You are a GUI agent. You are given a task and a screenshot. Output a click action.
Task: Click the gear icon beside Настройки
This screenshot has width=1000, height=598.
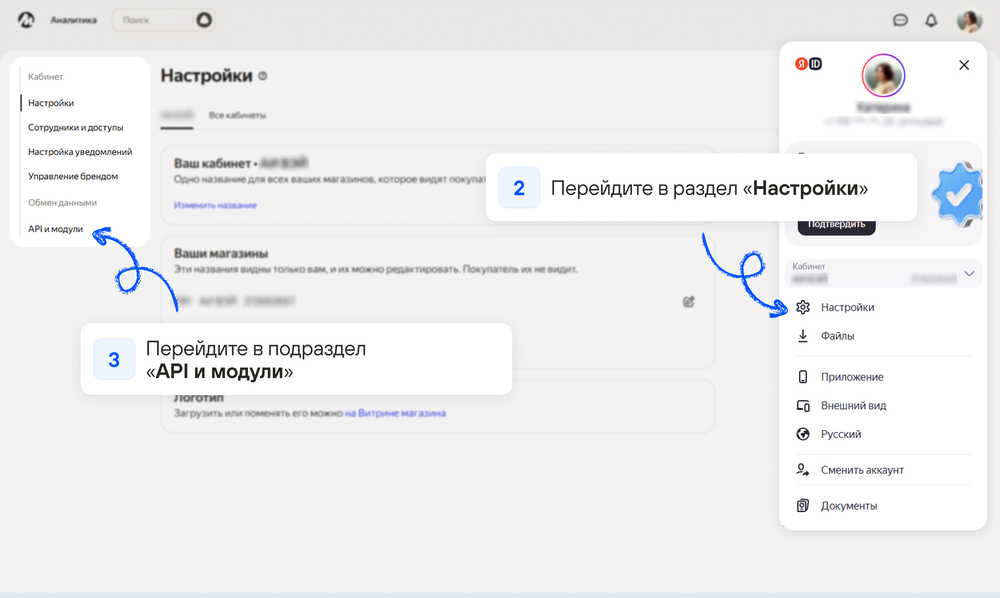point(803,307)
